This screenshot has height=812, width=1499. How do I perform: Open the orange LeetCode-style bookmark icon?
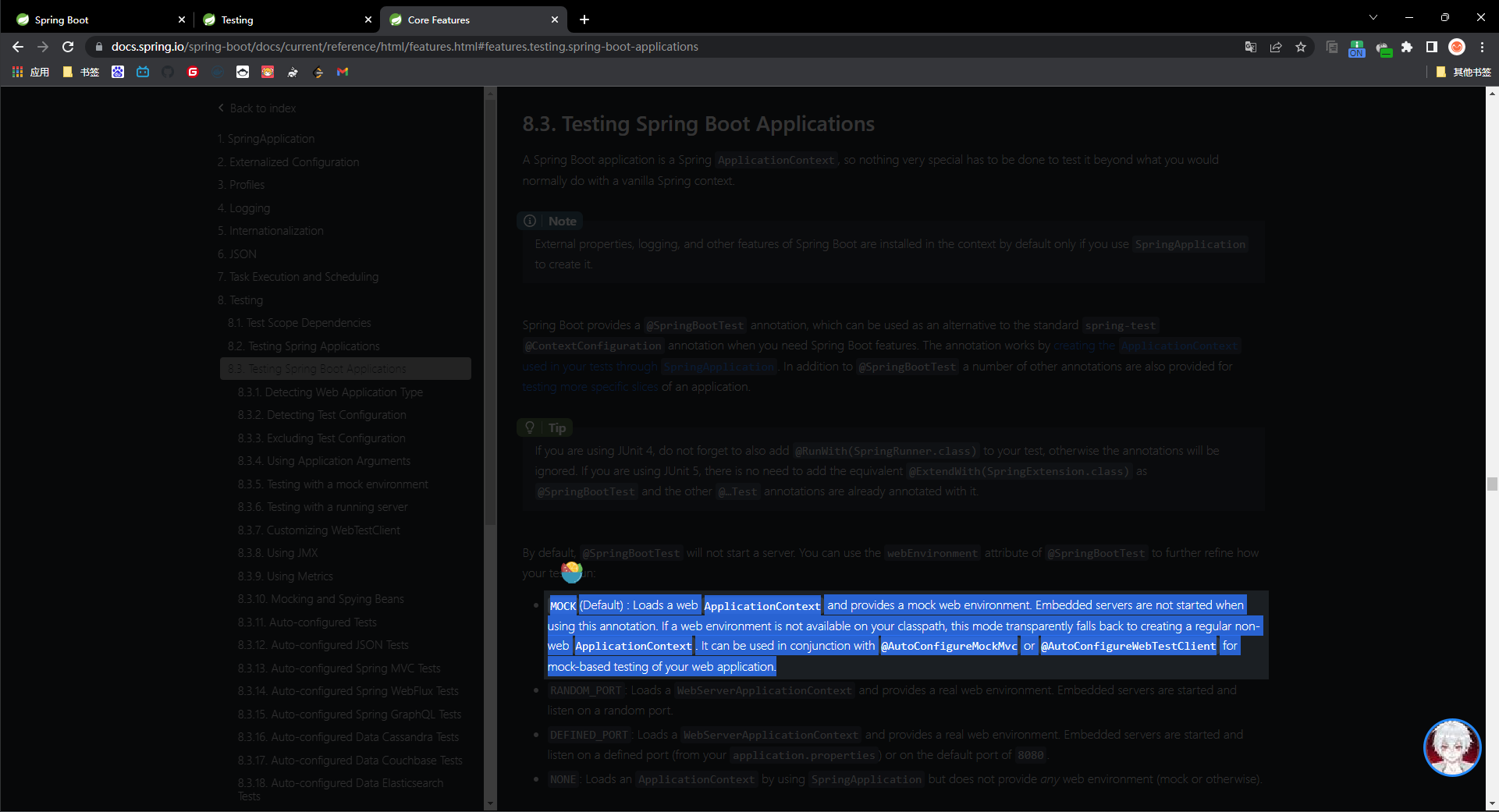318,72
